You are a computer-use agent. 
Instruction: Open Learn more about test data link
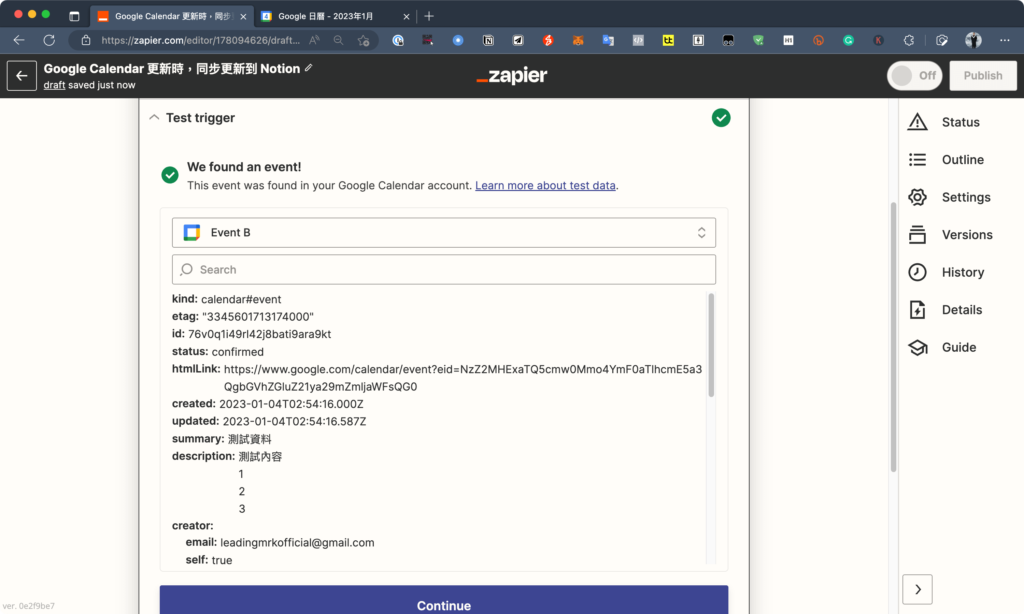click(545, 186)
